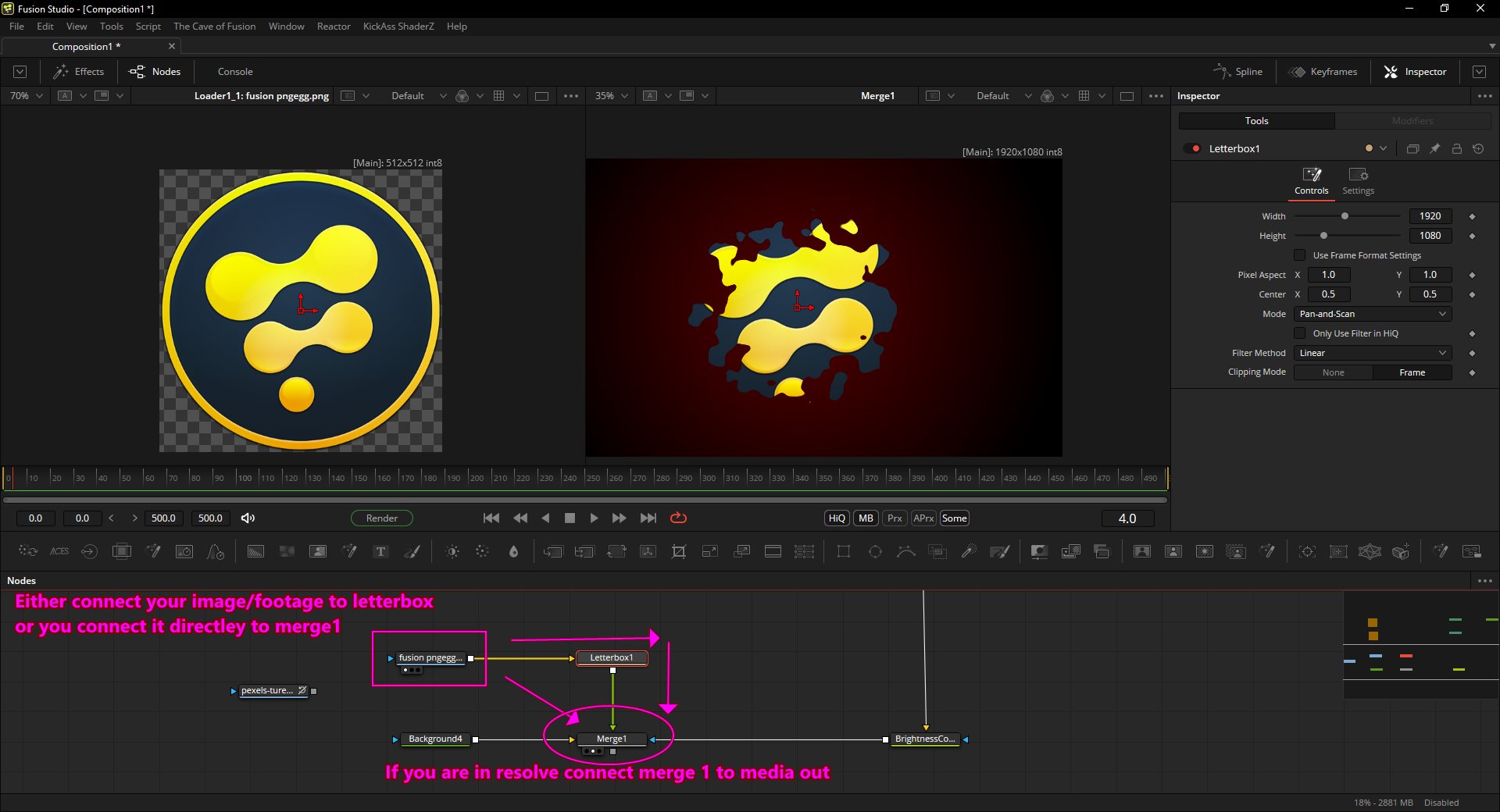The image size is (1500, 812).
Task: Add a Tracker tool from toolbar
Action: 1307,551
